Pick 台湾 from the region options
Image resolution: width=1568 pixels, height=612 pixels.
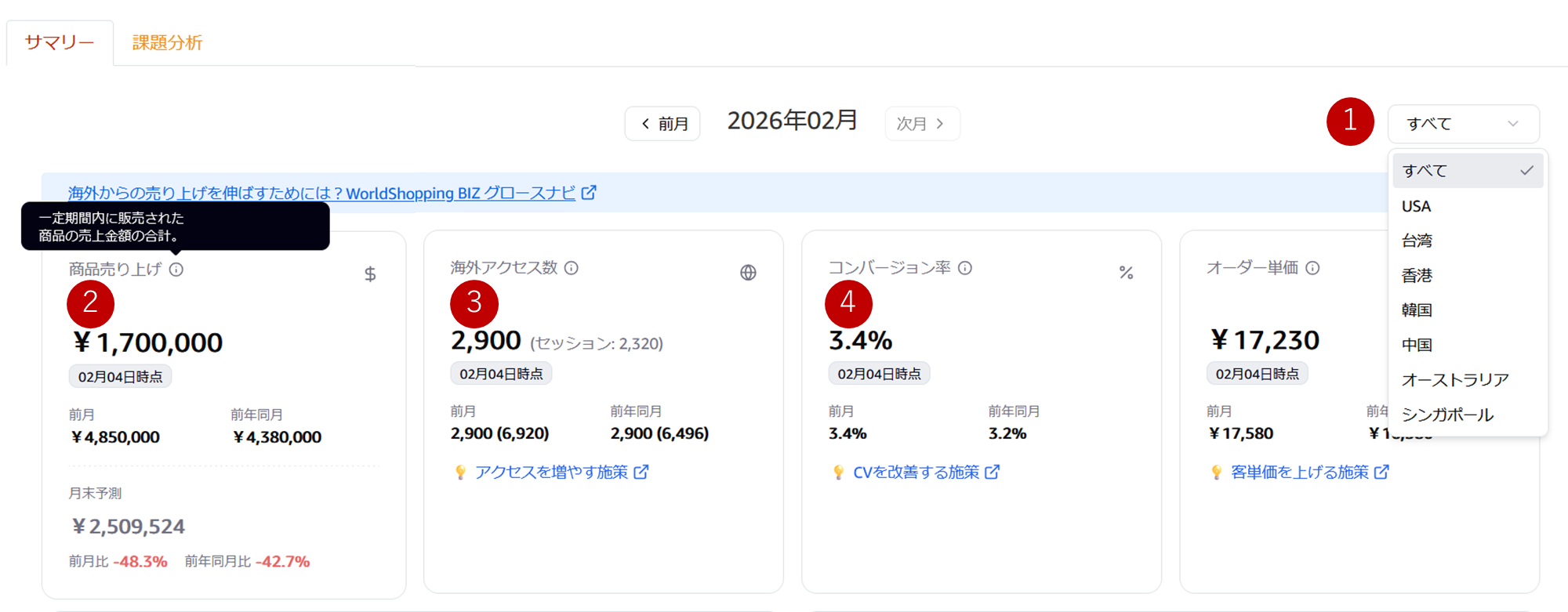click(x=1417, y=241)
